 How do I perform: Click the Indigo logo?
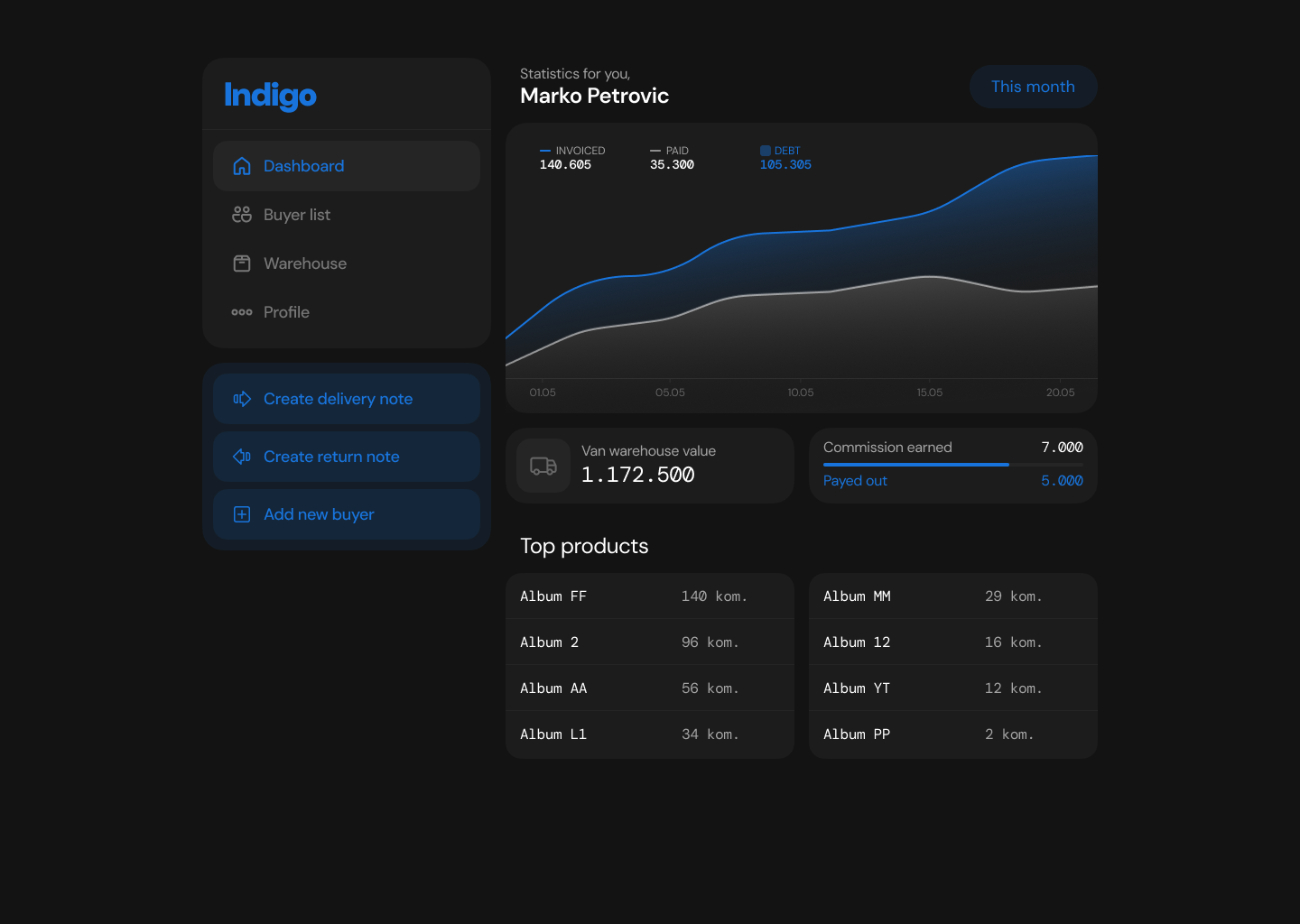pyautogui.click(x=270, y=96)
